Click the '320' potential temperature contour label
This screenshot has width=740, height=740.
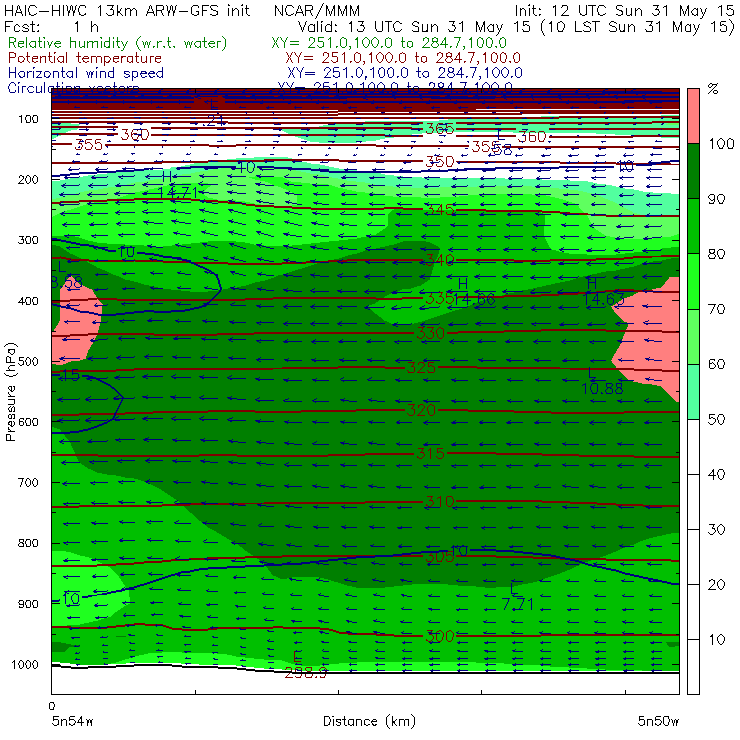click(x=421, y=410)
